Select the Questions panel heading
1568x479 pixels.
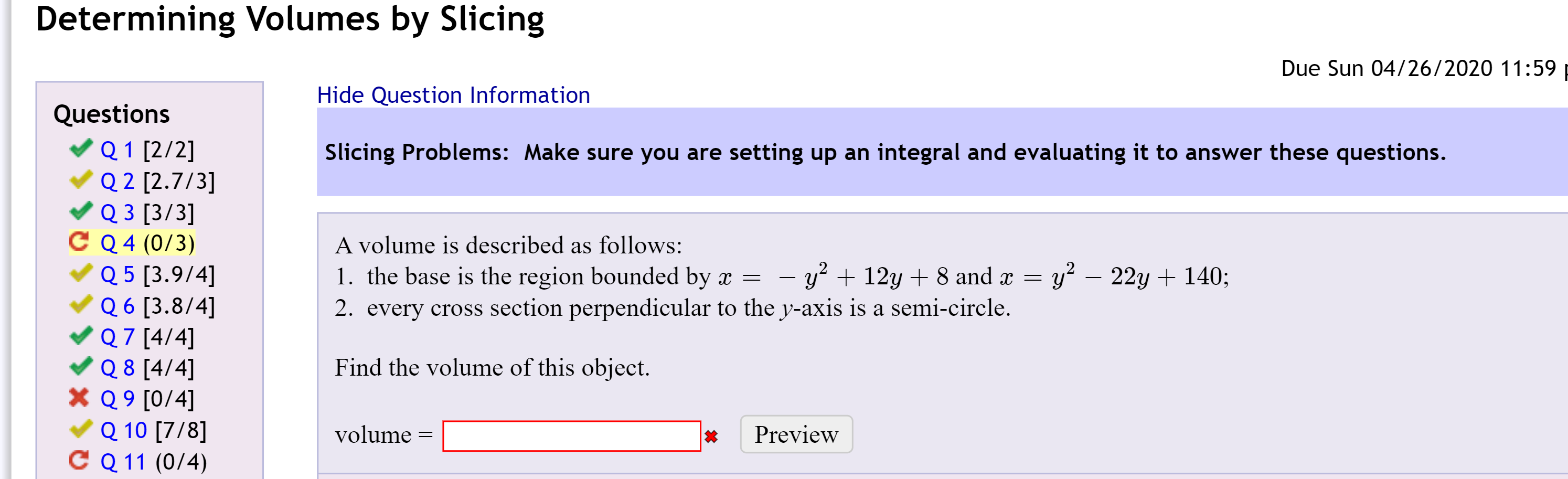pyautogui.click(x=111, y=114)
